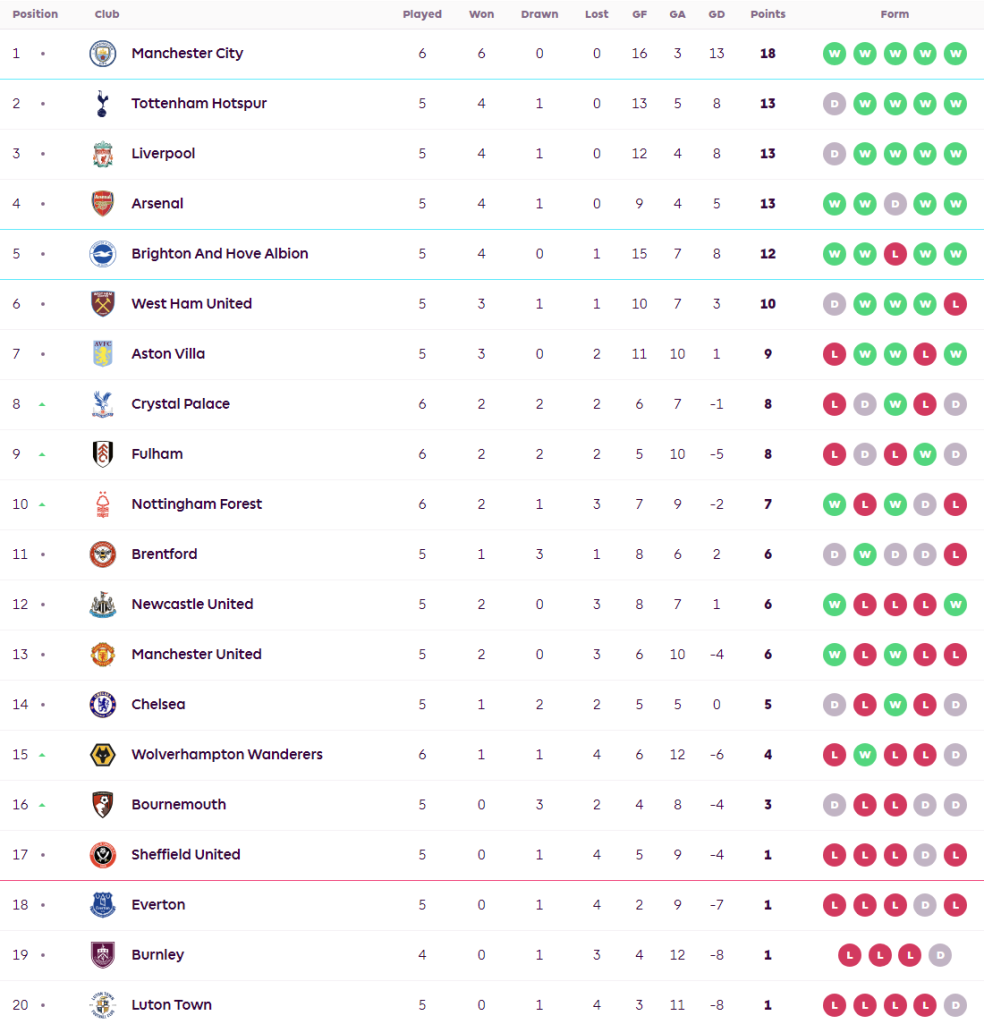Screen dimensions: 984x1024
Task: Click the GD column header
Action: pyautogui.click(x=716, y=14)
